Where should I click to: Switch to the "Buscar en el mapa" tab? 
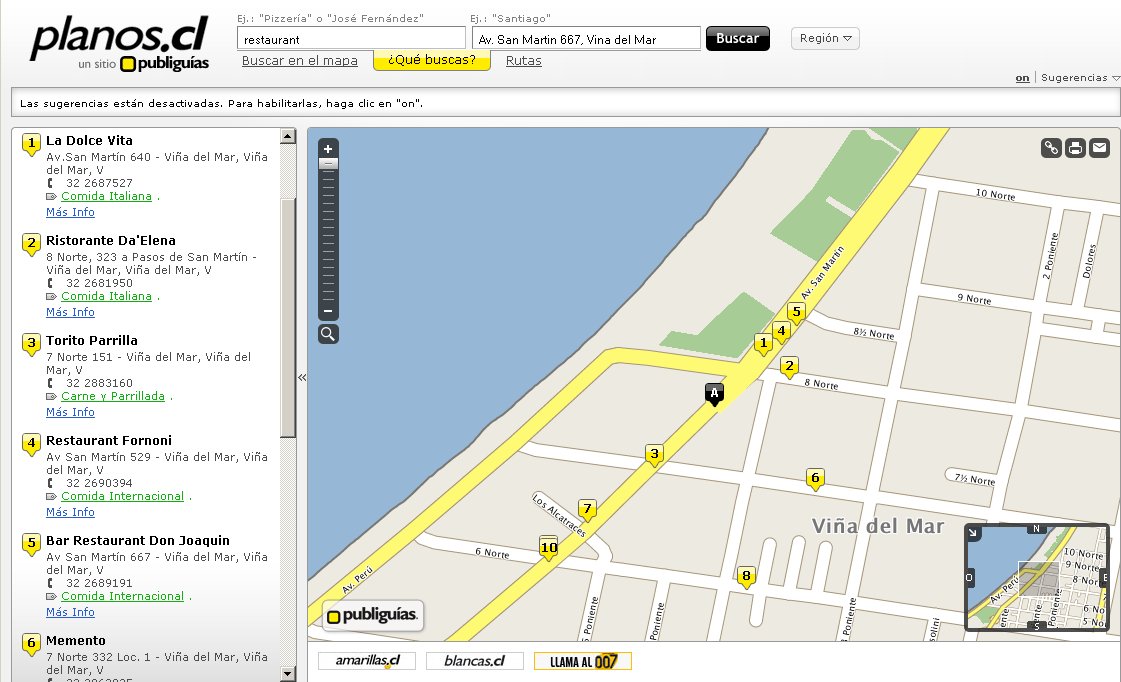(x=300, y=61)
